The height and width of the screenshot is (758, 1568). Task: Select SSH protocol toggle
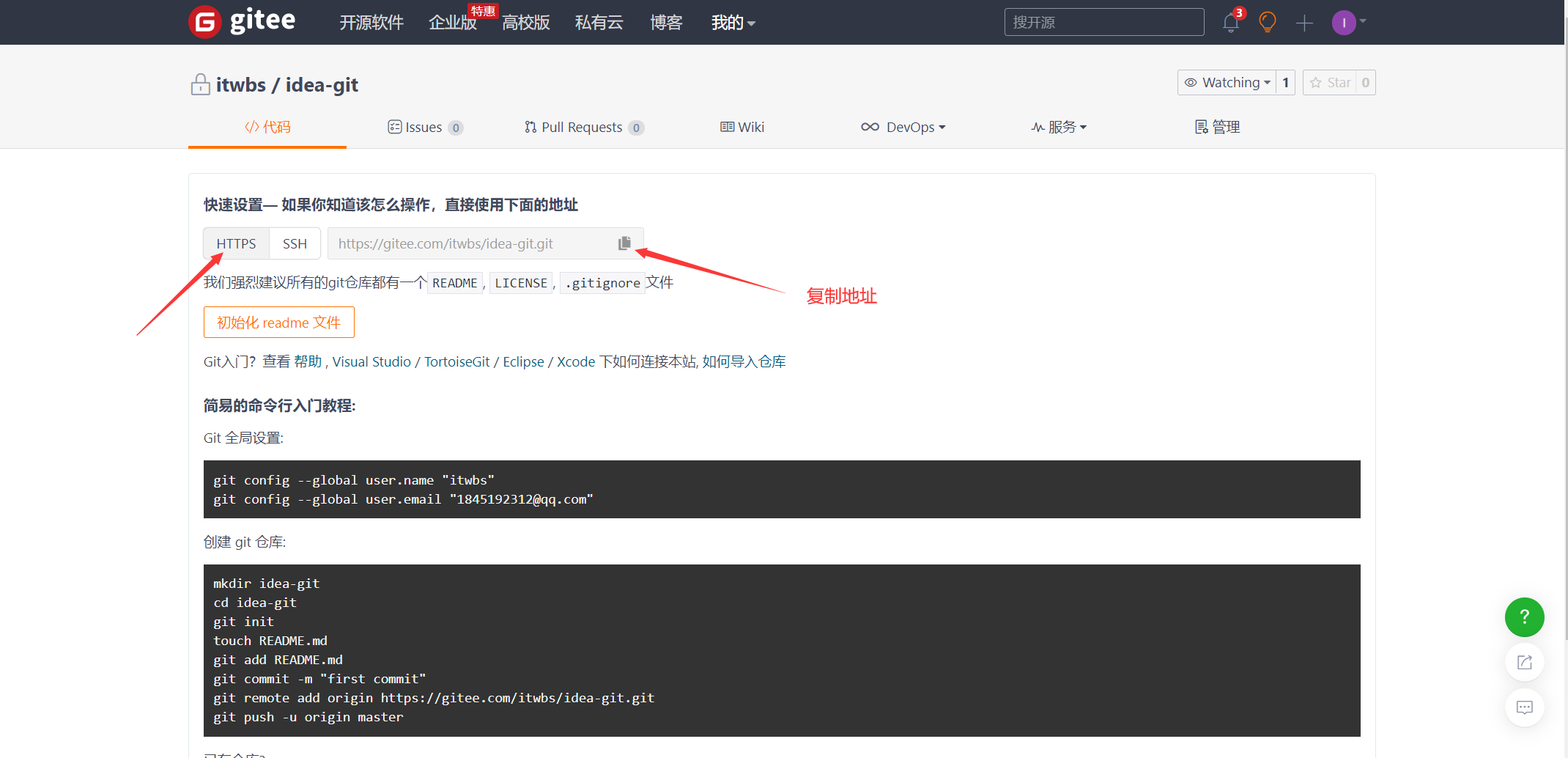[x=295, y=243]
